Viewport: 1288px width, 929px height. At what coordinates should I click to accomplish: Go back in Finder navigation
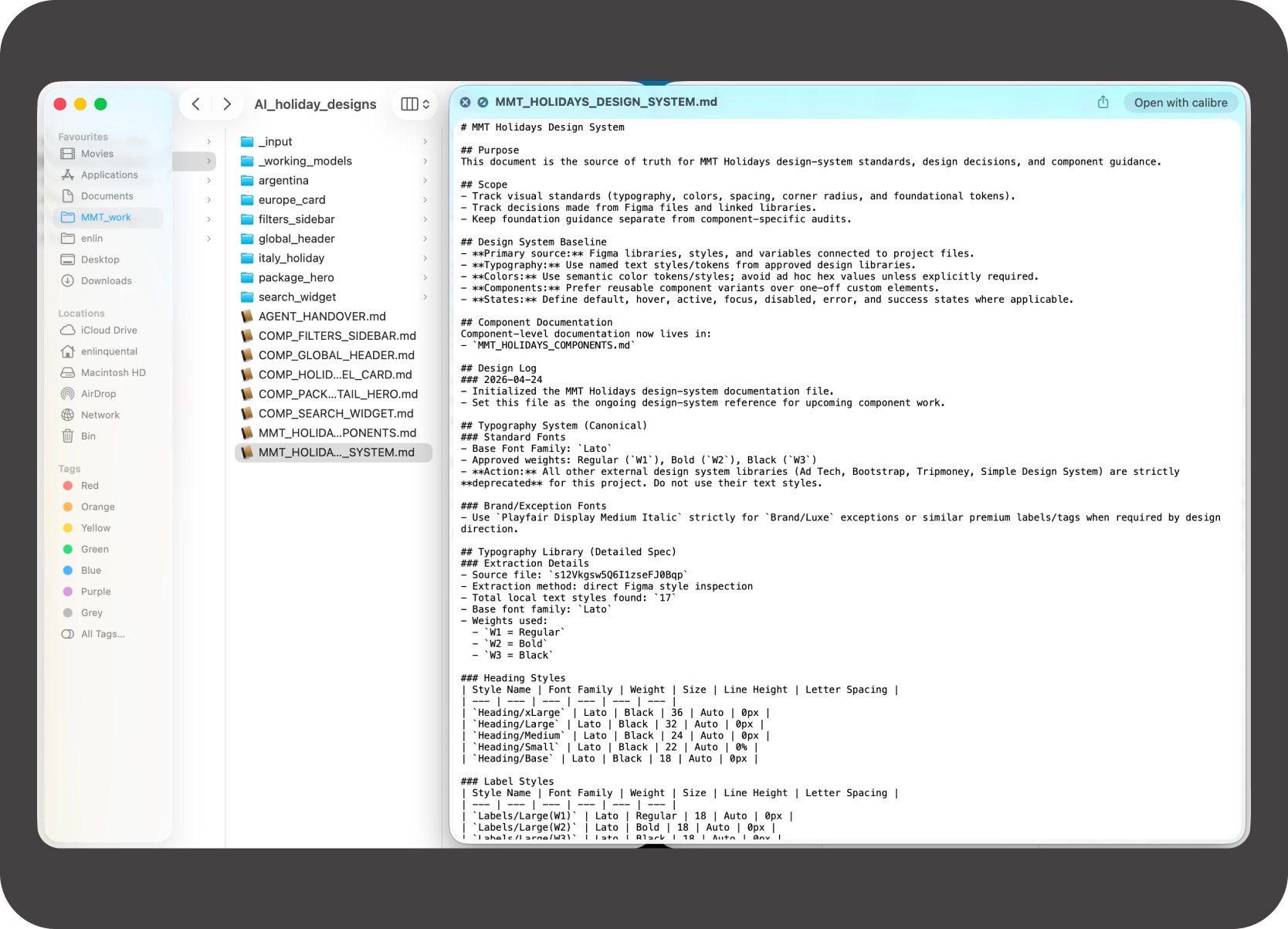click(x=196, y=104)
